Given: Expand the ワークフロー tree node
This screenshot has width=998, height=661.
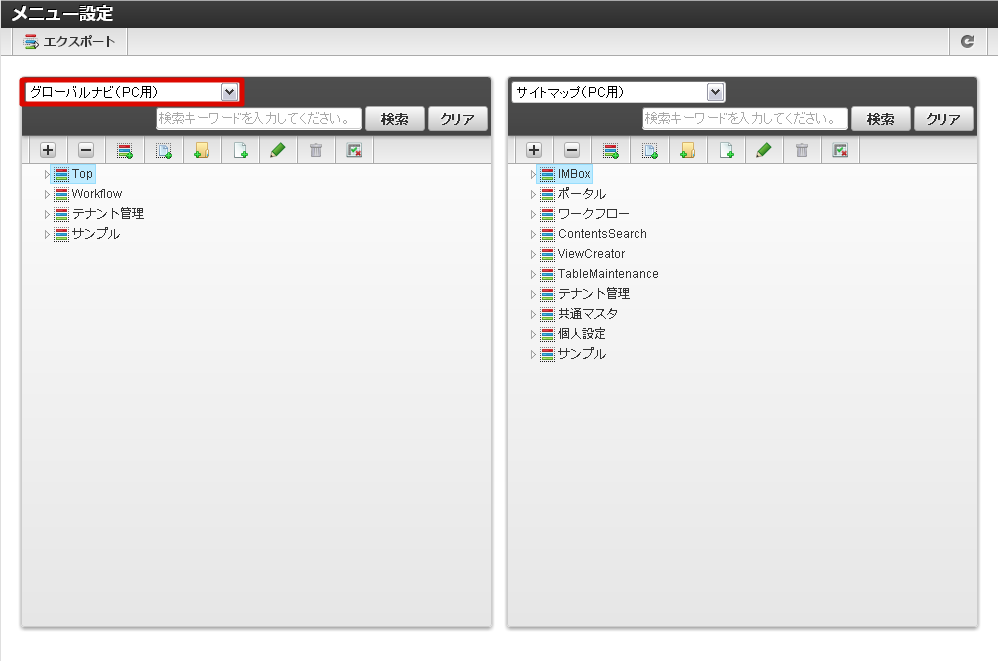Looking at the screenshot, I should pyautogui.click(x=533, y=214).
